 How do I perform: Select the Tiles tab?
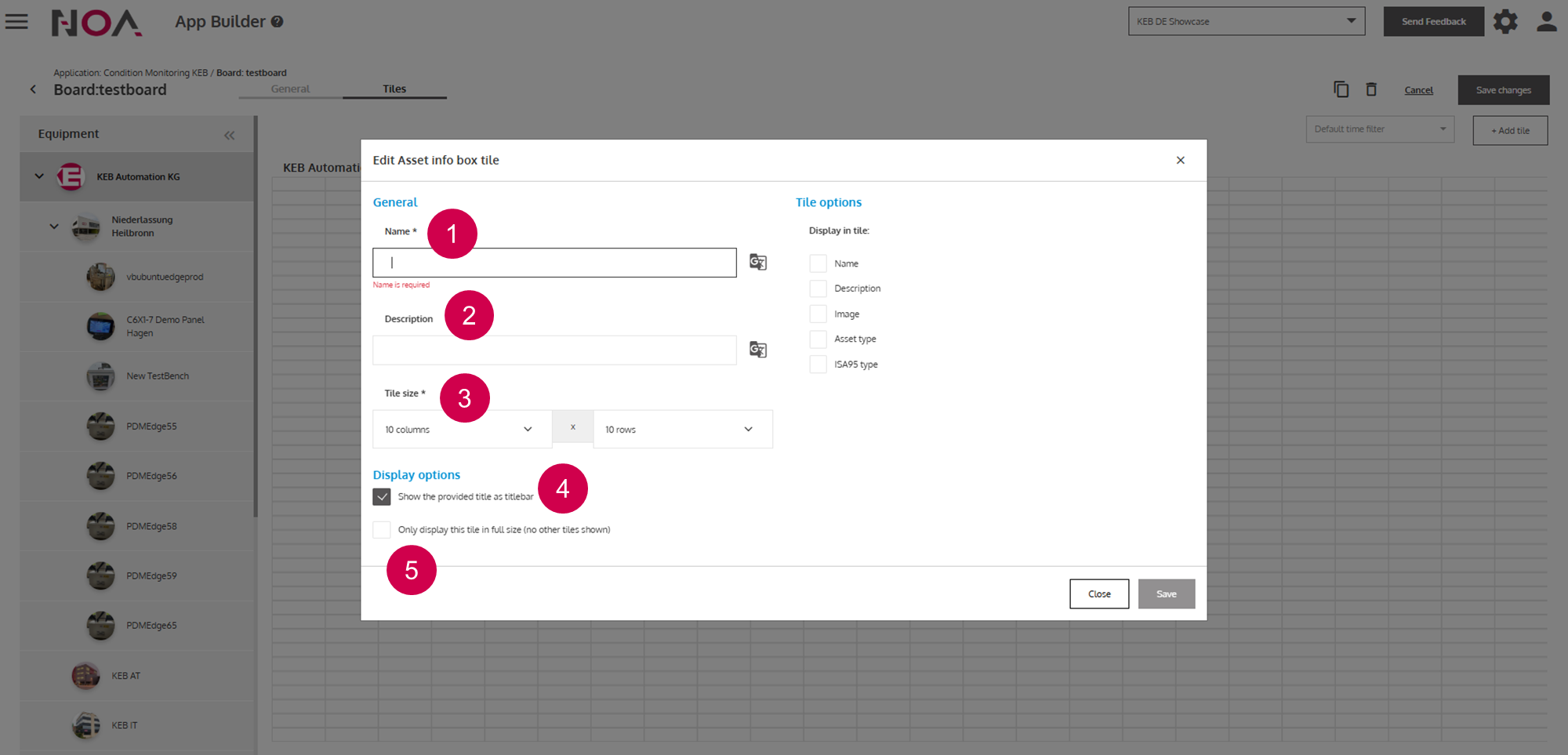pyautogui.click(x=394, y=89)
